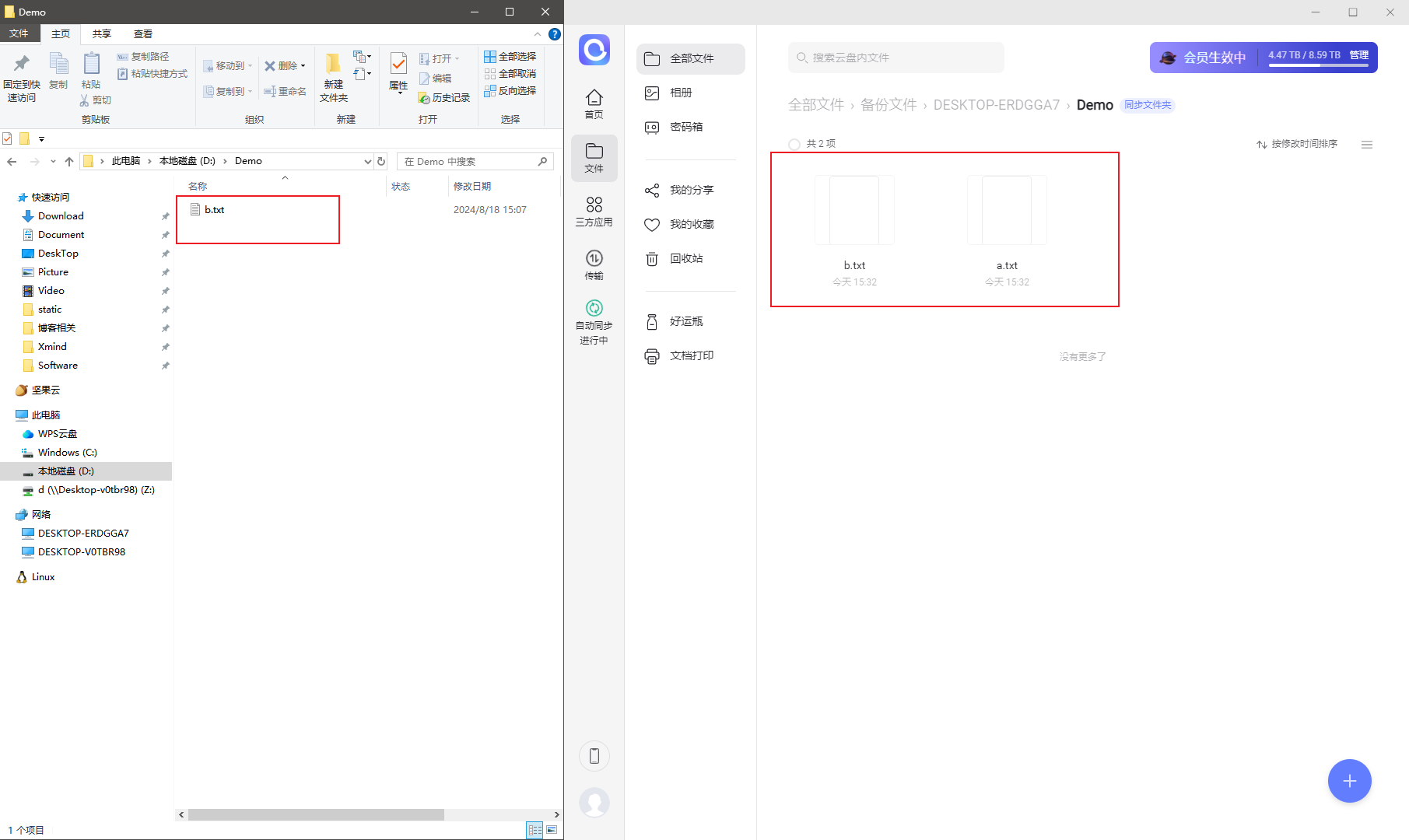Select Windows (C:) drive in tree
This screenshot has width=1409, height=840.
[67, 453]
